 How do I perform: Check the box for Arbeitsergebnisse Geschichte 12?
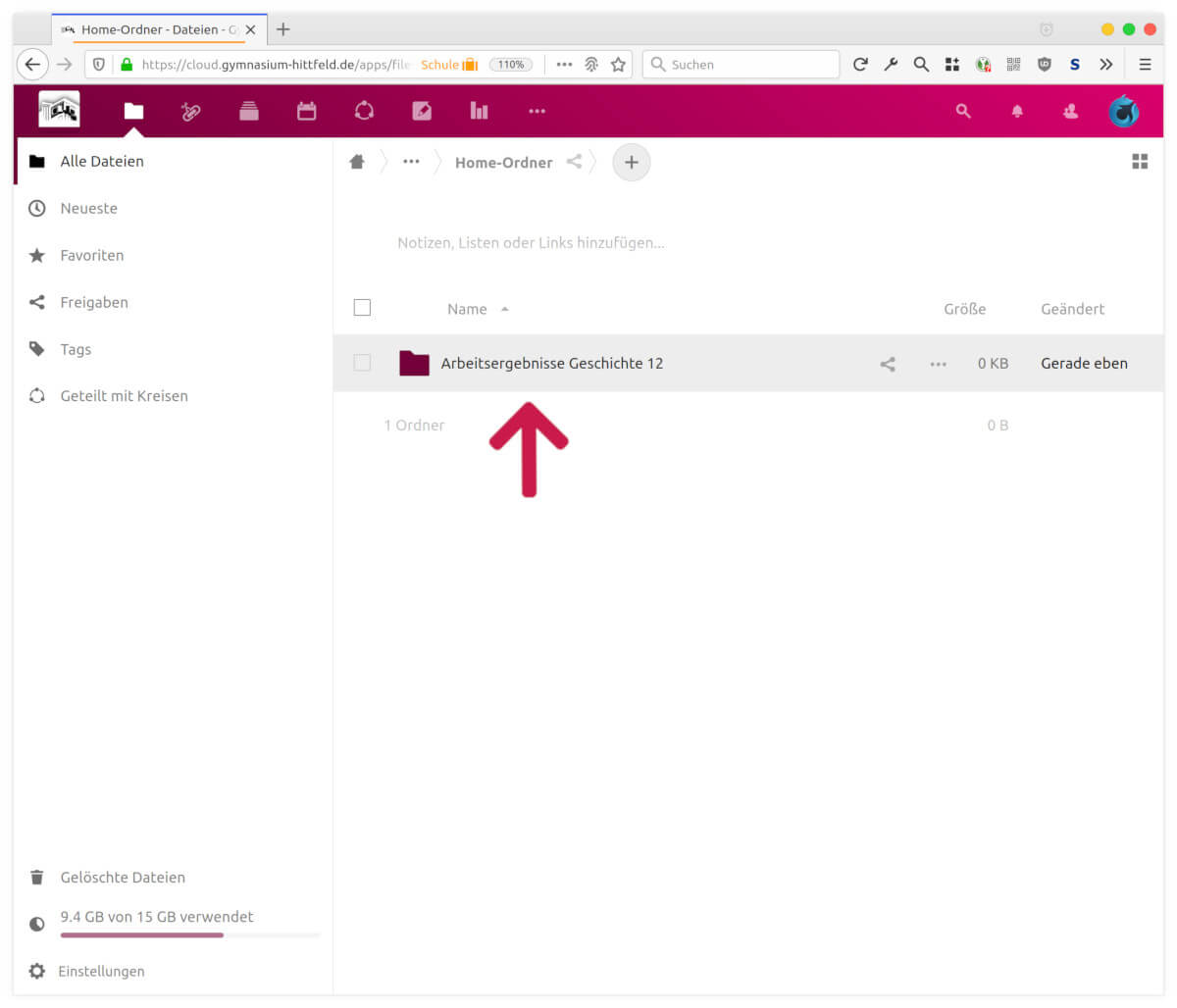[362, 364]
